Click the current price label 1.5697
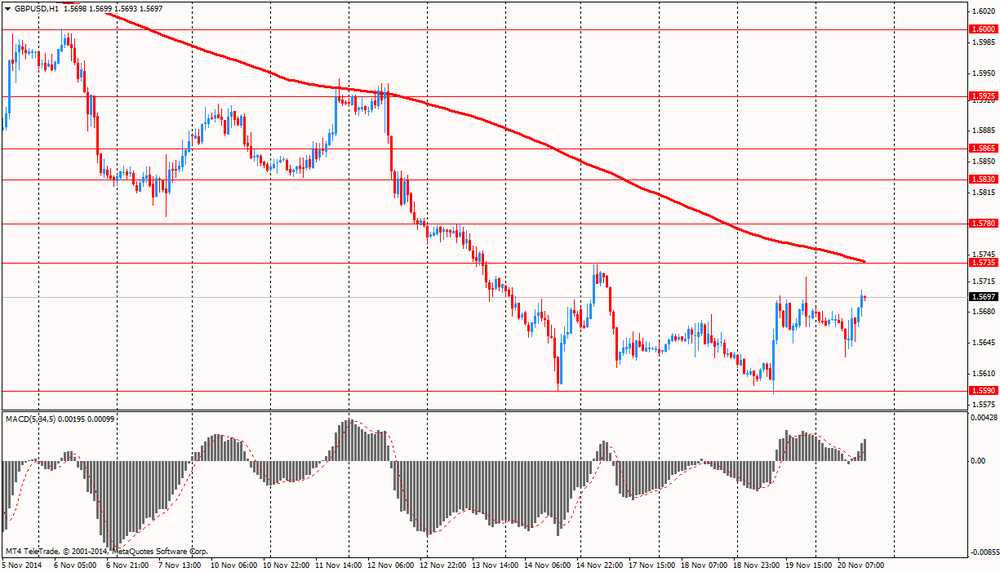Screen dimensions: 1000x572 pos(983,297)
